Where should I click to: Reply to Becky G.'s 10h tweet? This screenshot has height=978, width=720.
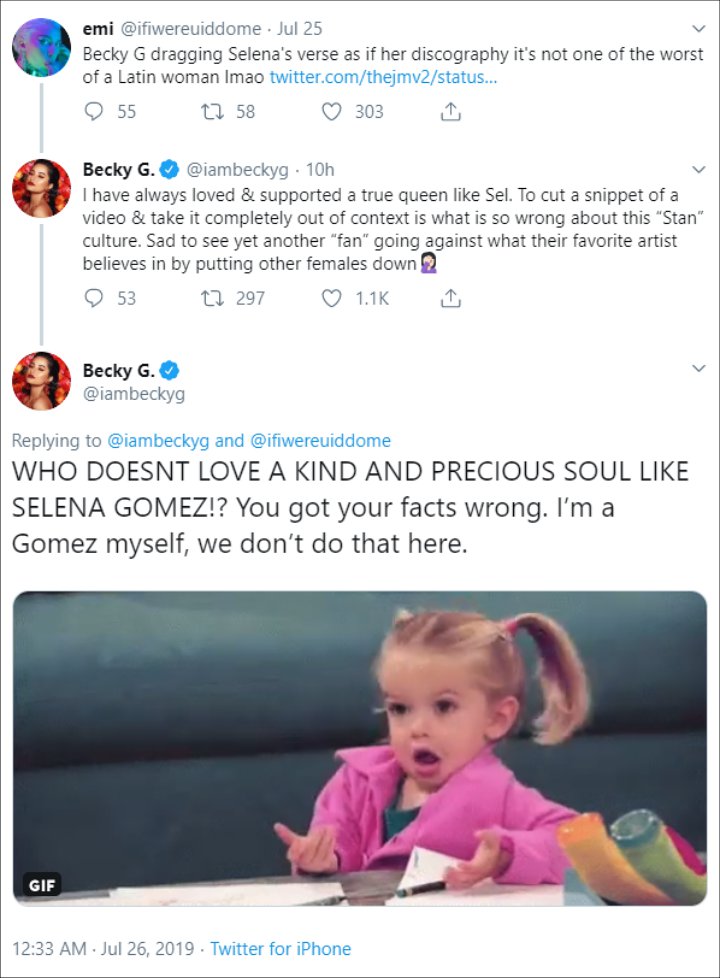pyautogui.click(x=94, y=298)
